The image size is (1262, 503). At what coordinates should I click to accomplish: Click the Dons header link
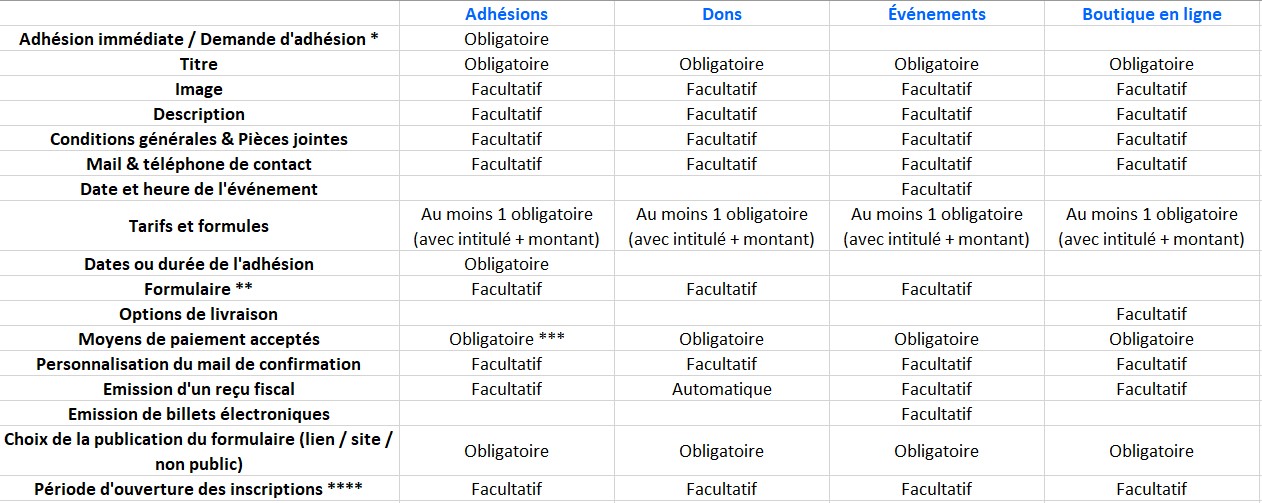coord(721,14)
